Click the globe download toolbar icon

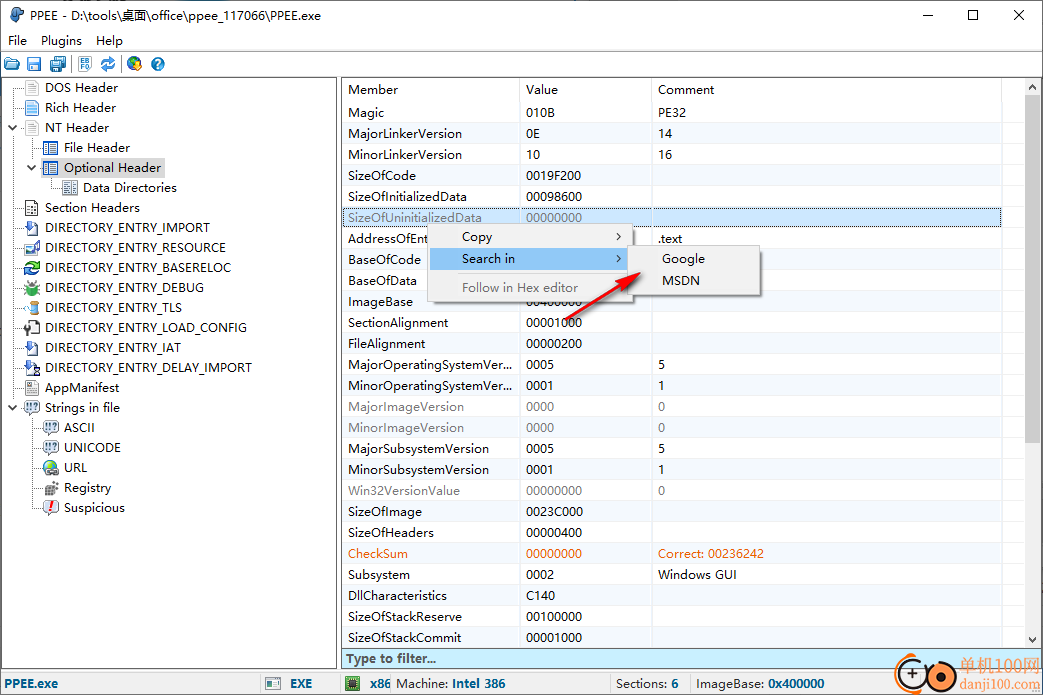click(x=134, y=64)
